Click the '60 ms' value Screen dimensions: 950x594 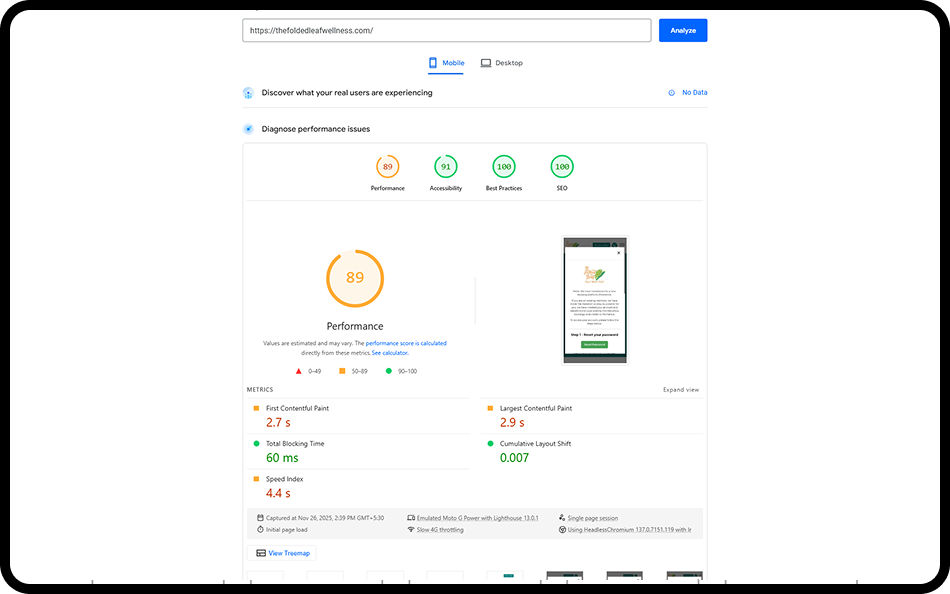282,458
